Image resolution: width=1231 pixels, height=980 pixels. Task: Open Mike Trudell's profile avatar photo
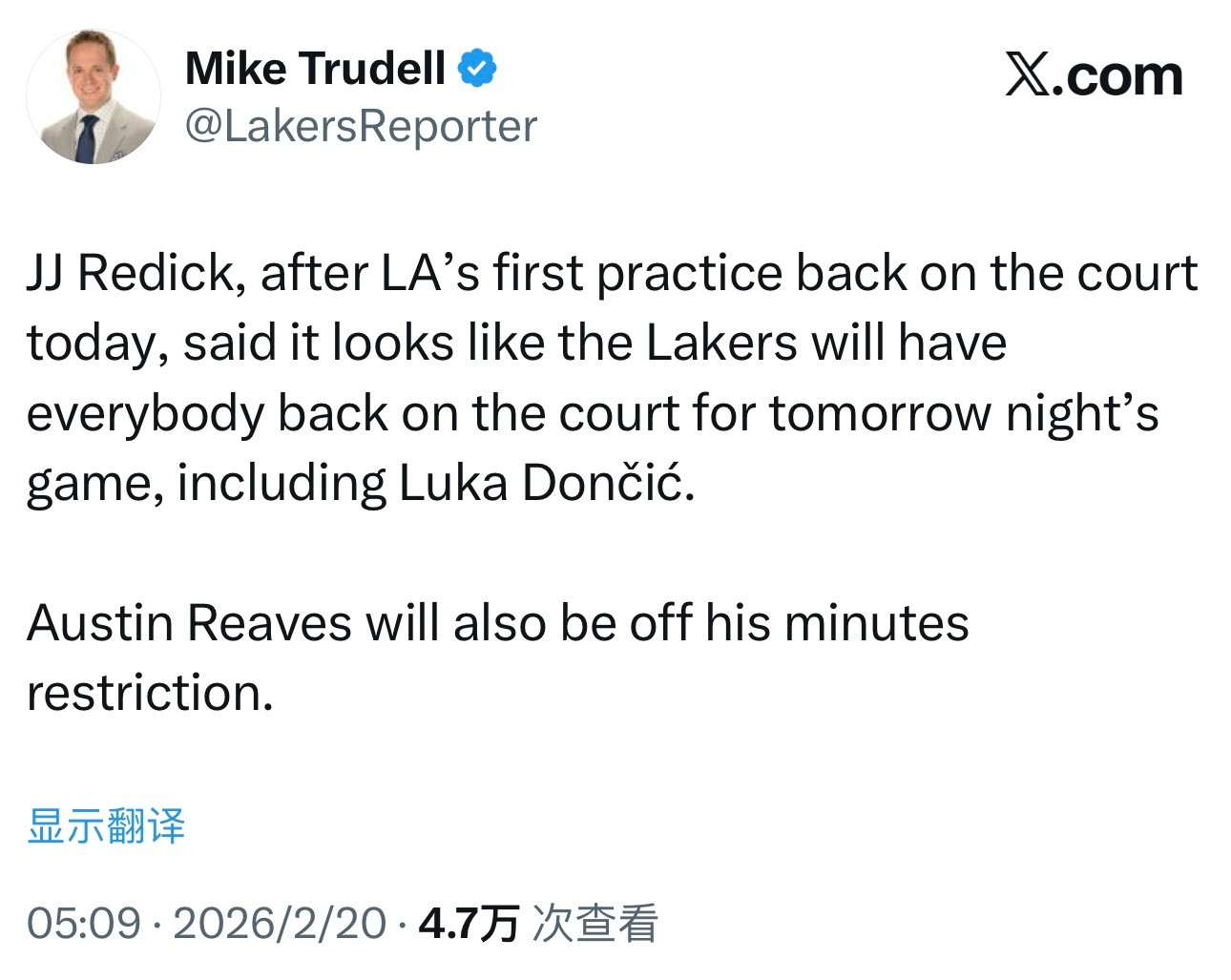click(x=94, y=96)
